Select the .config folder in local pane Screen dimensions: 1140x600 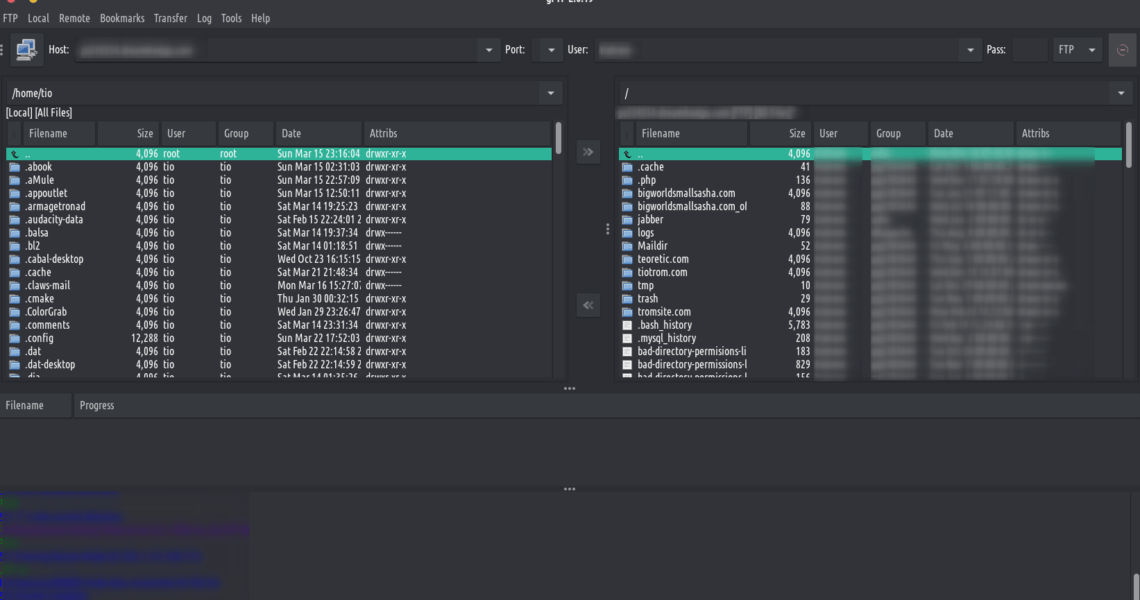(41, 338)
